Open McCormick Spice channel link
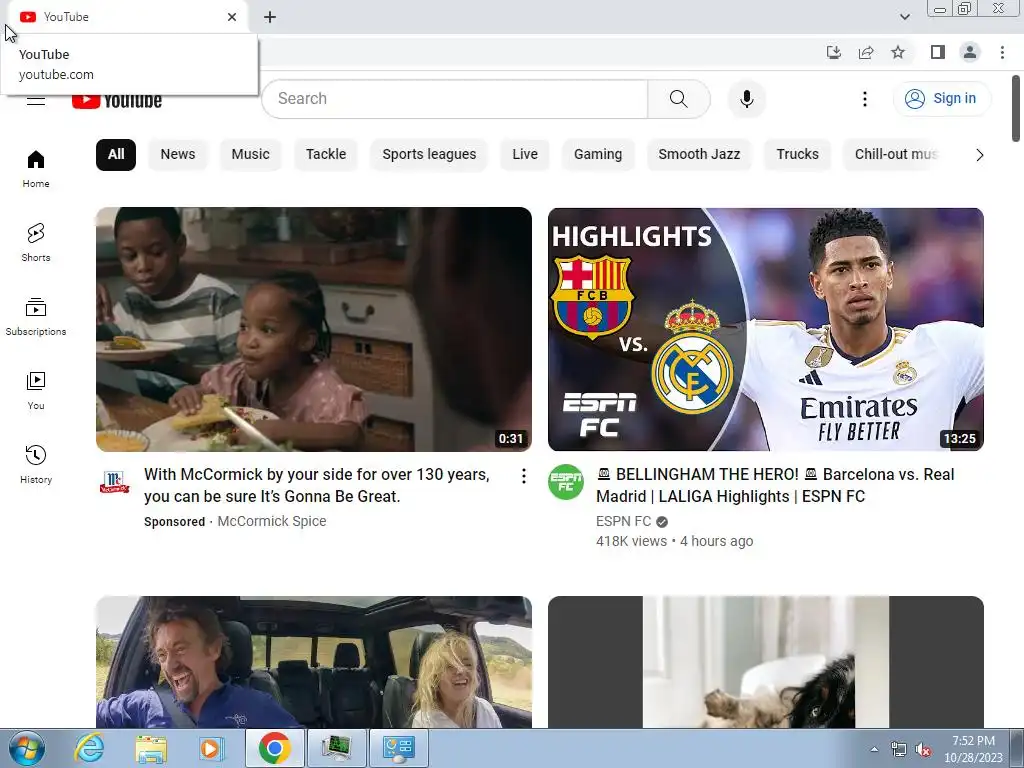This screenshot has height=768, width=1024. coord(272,521)
